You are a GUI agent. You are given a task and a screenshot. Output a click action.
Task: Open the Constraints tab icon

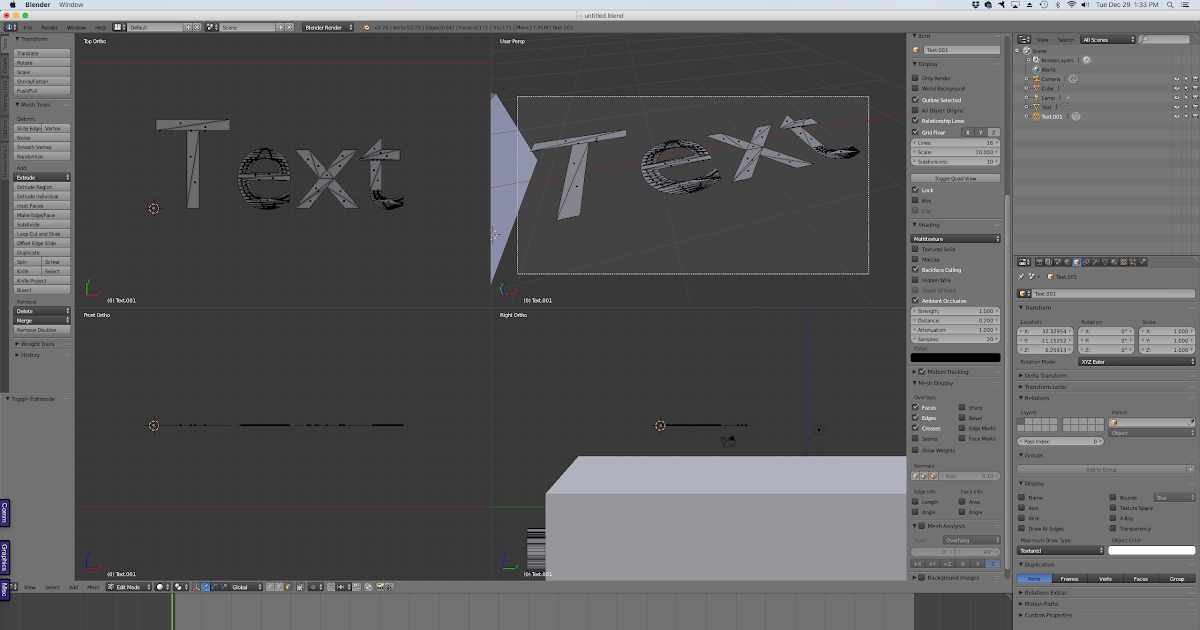coord(1086,262)
